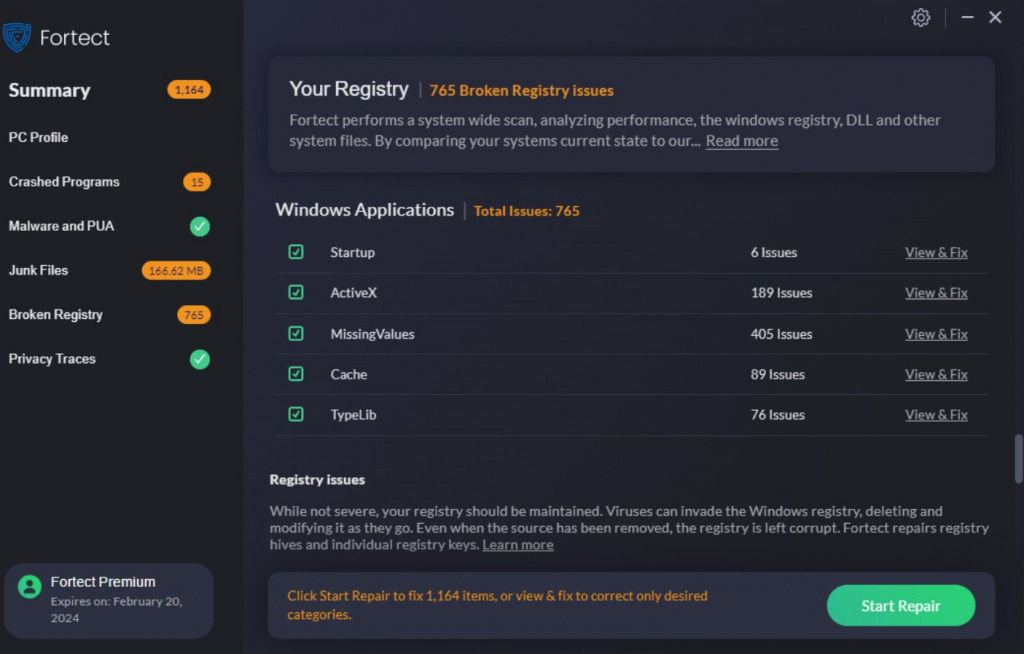1024x654 pixels.
Task: Click the ActiveX row label
Action: tap(353, 293)
